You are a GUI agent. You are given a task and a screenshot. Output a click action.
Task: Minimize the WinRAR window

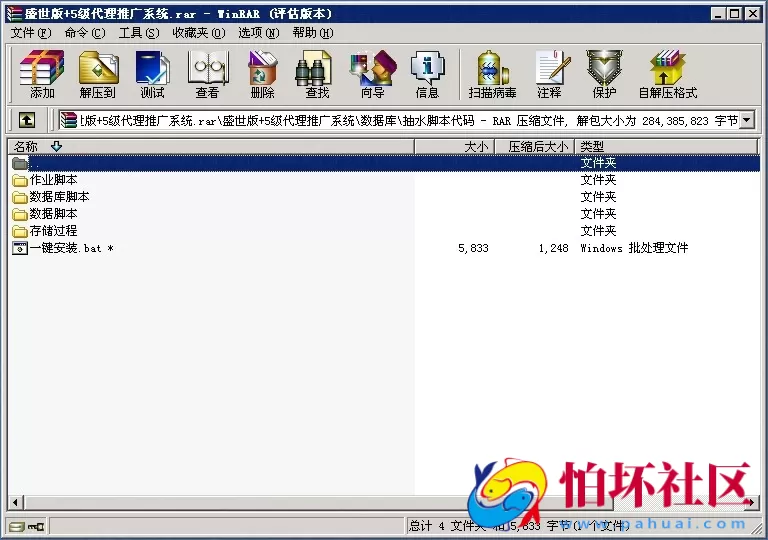point(718,14)
